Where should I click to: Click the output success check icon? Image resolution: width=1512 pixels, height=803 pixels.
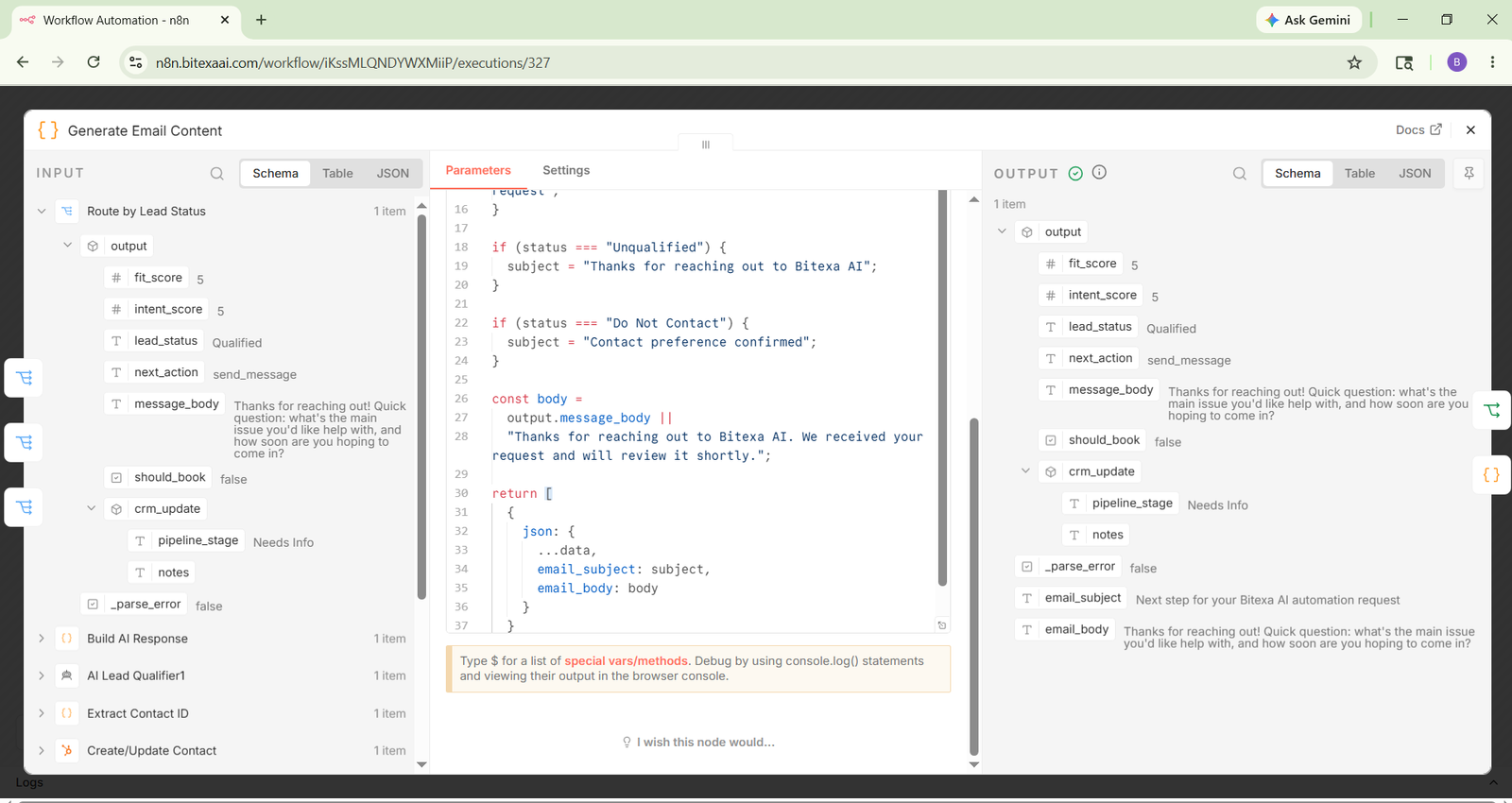pos(1075,173)
